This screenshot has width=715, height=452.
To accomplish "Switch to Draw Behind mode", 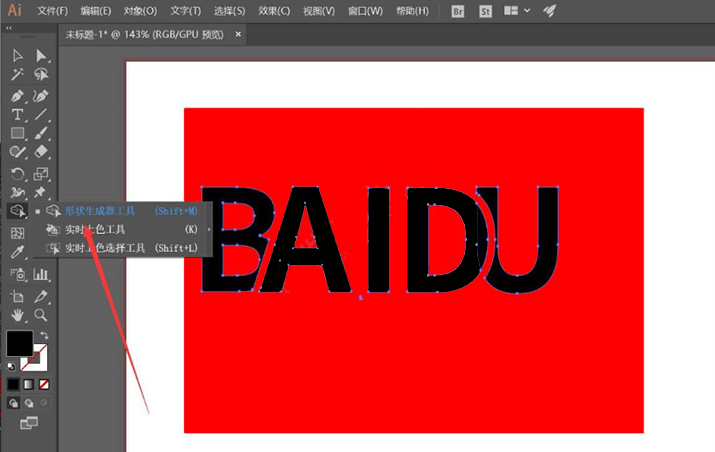I will [x=29, y=403].
